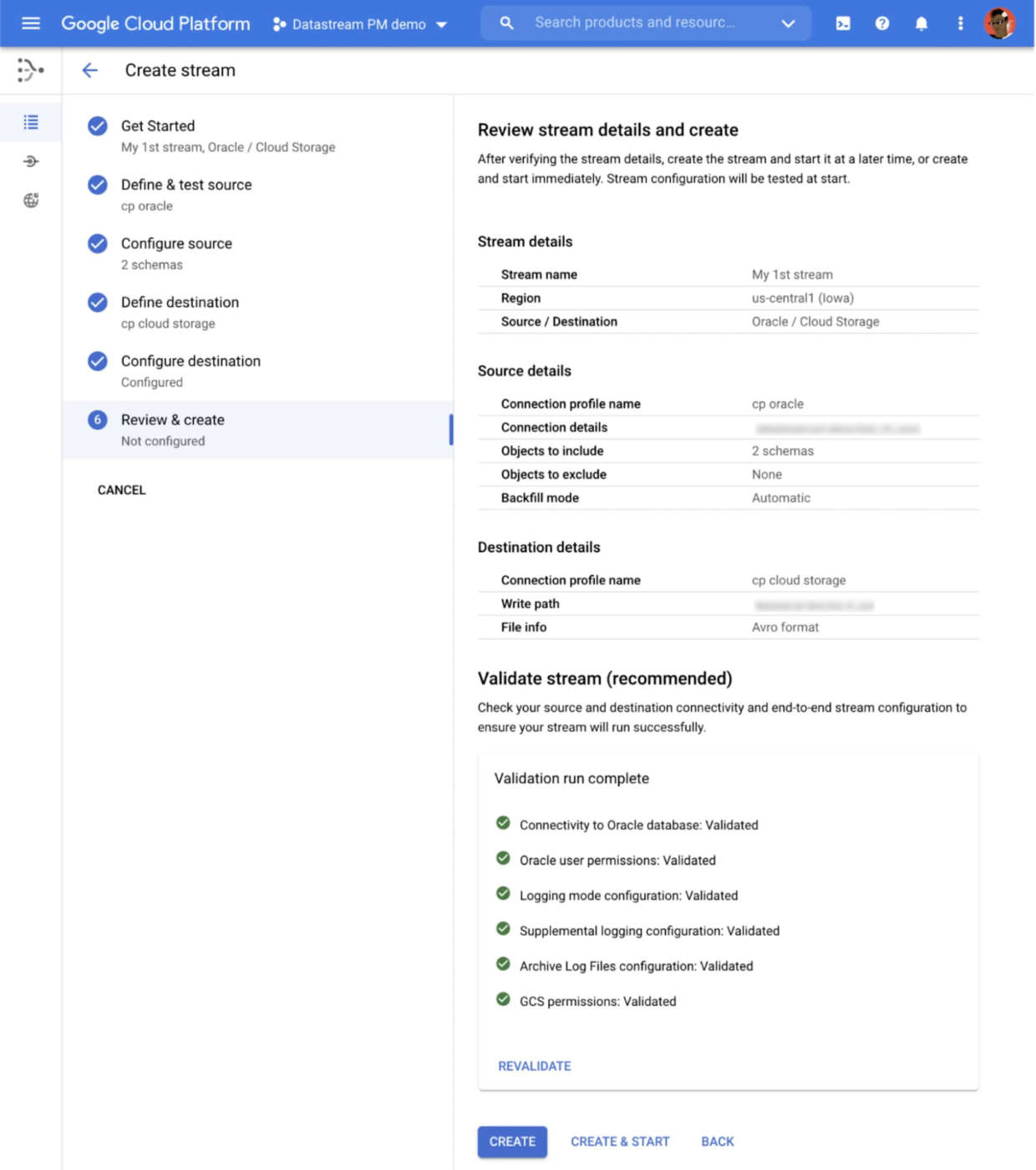View notifications bell icon
This screenshot has width=1036, height=1170.
[x=921, y=23]
